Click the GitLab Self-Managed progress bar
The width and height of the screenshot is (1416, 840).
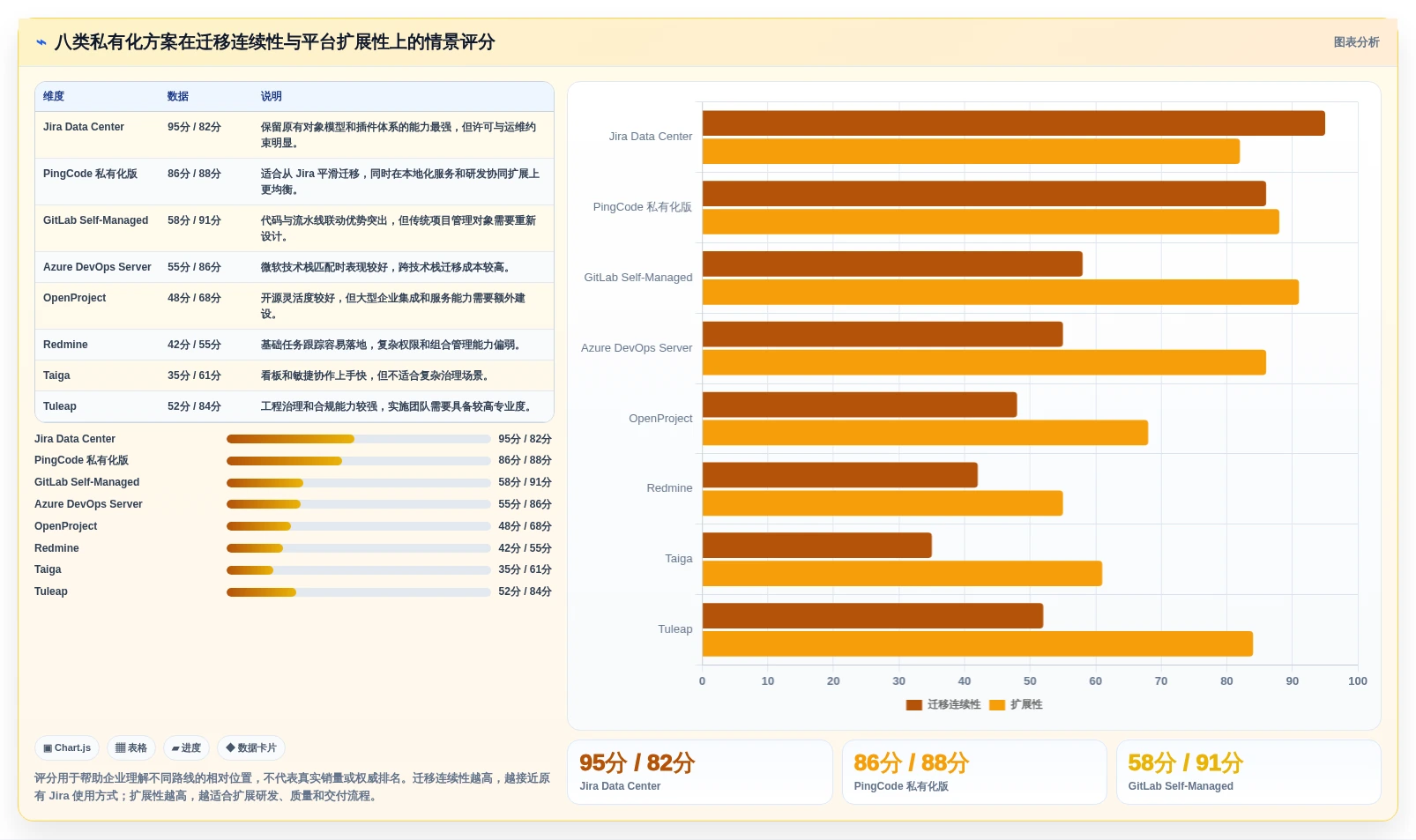tap(358, 483)
